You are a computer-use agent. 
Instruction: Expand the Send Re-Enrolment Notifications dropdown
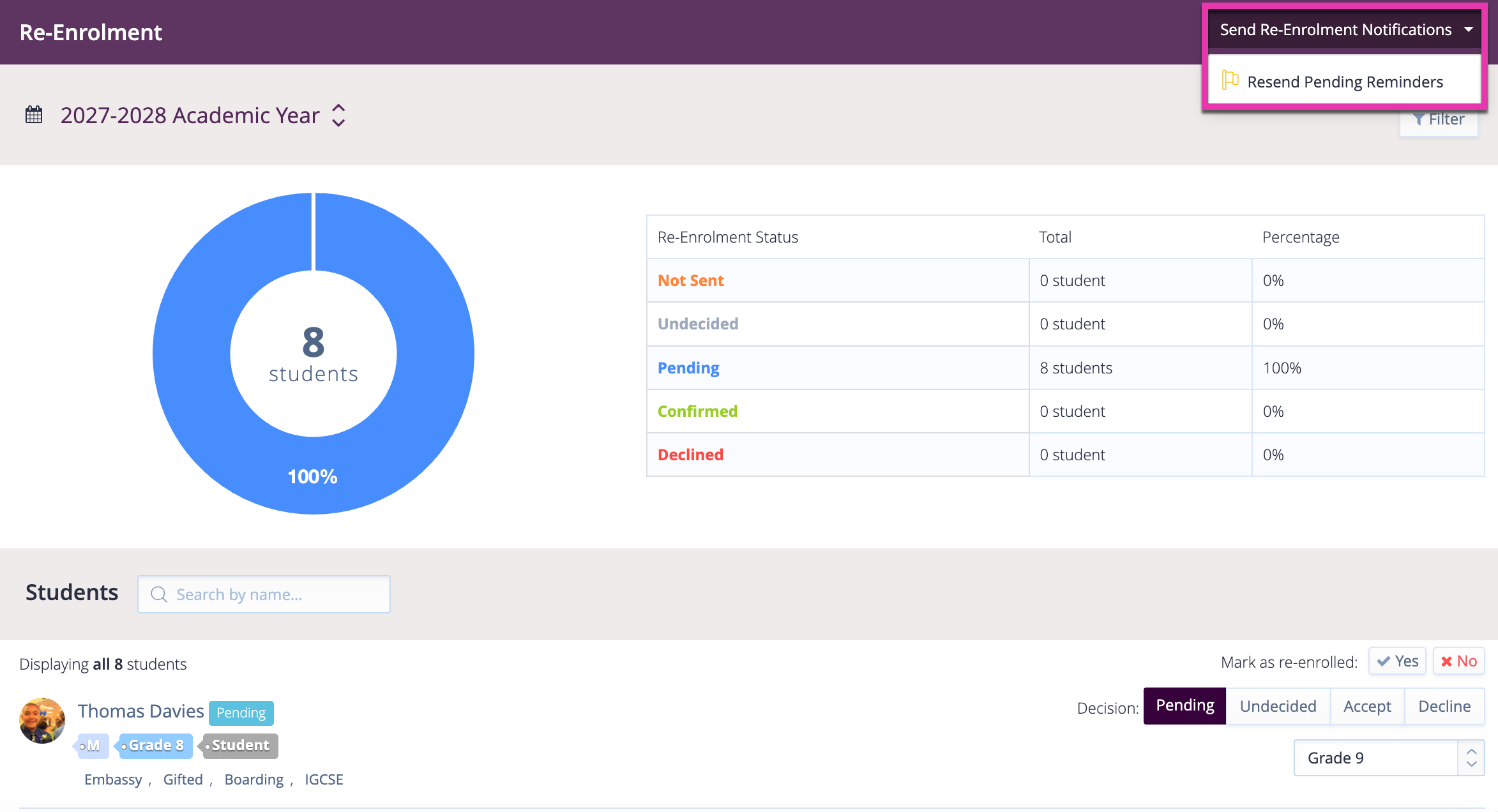click(x=1345, y=29)
